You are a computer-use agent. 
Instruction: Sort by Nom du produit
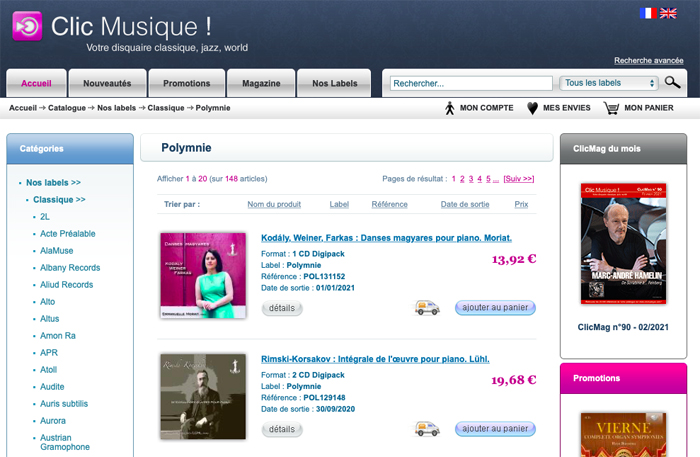(x=274, y=204)
